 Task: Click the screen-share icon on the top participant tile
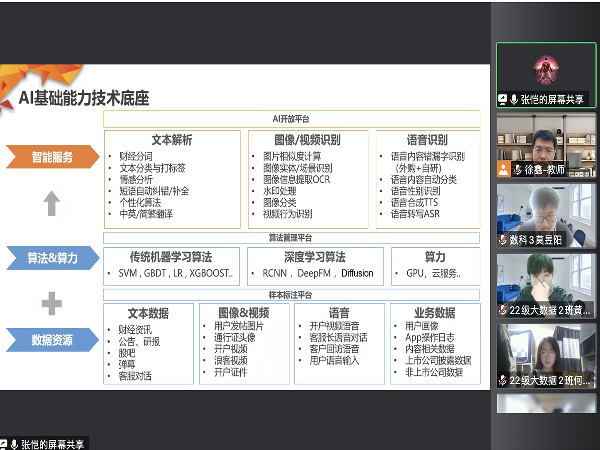pyautogui.click(x=503, y=100)
